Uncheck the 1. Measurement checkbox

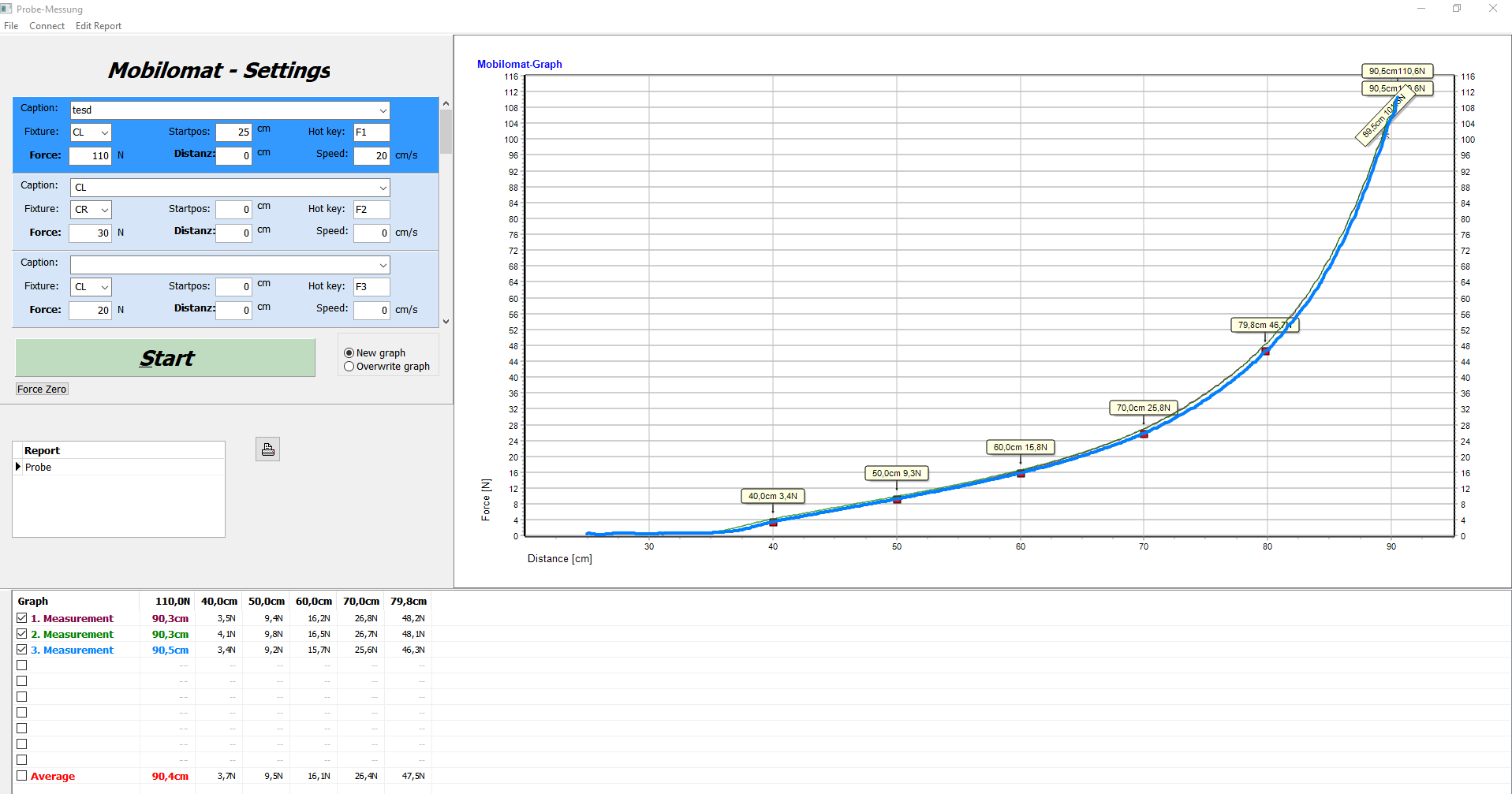(22, 618)
